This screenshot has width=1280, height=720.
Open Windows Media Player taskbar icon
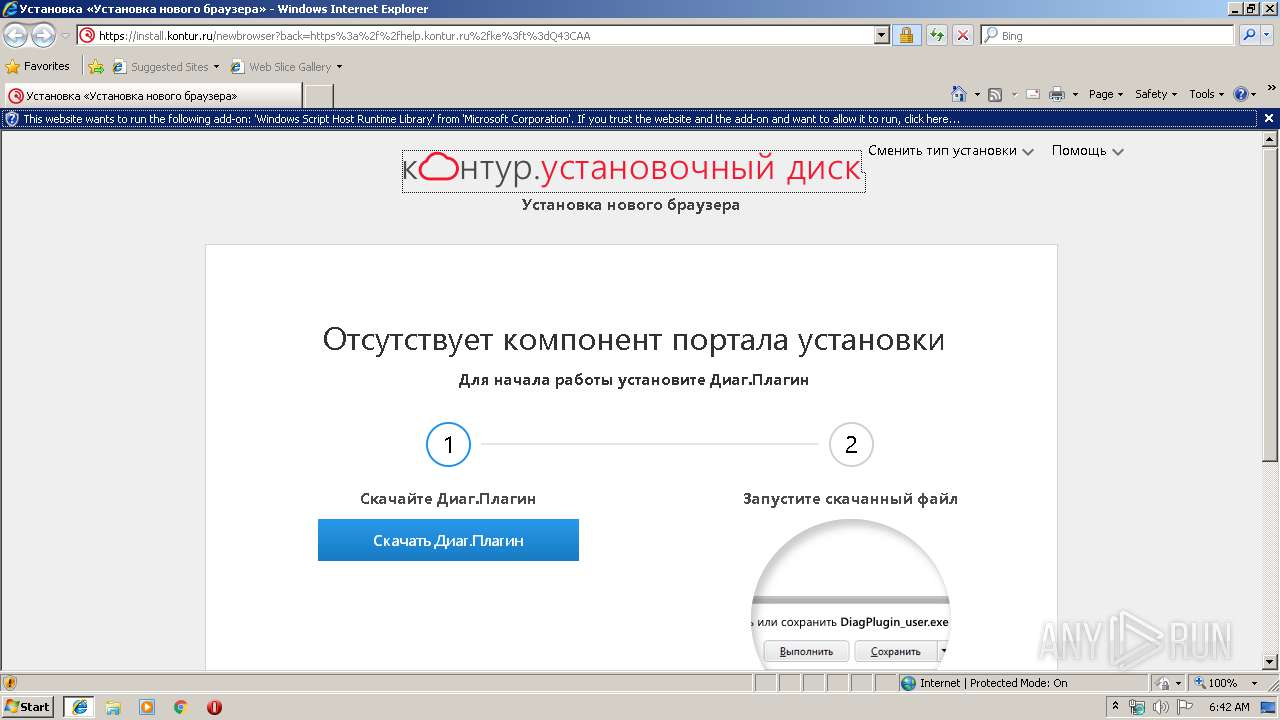[x=147, y=707]
